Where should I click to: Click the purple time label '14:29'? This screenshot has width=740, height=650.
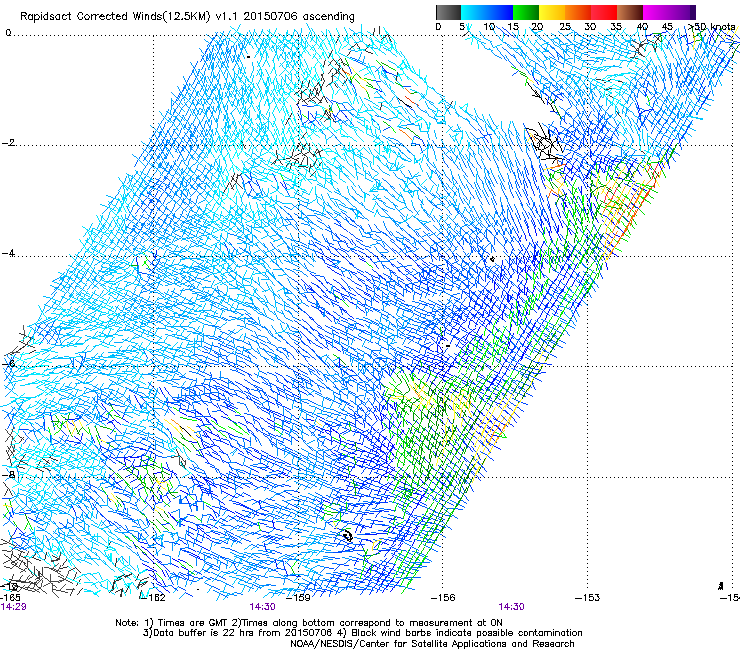pos(13,607)
